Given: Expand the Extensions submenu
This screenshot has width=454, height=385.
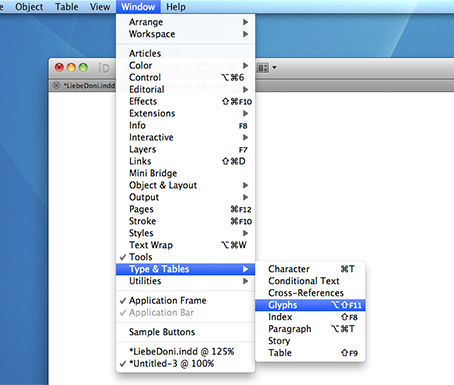Looking at the screenshot, I should coord(185,113).
